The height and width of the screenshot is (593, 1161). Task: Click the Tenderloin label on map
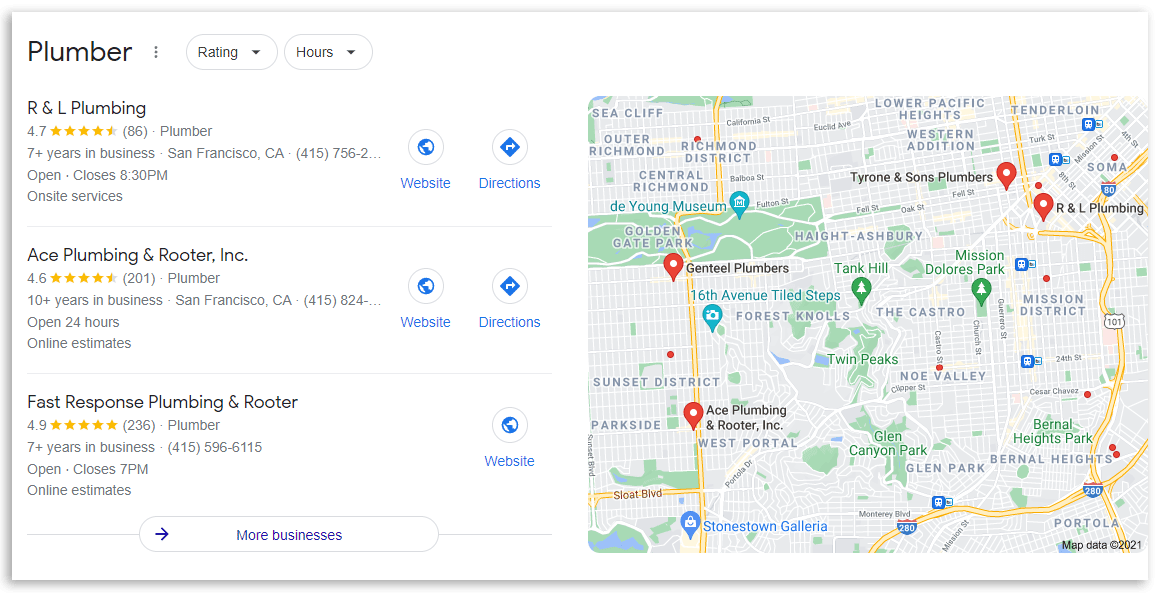click(1055, 110)
